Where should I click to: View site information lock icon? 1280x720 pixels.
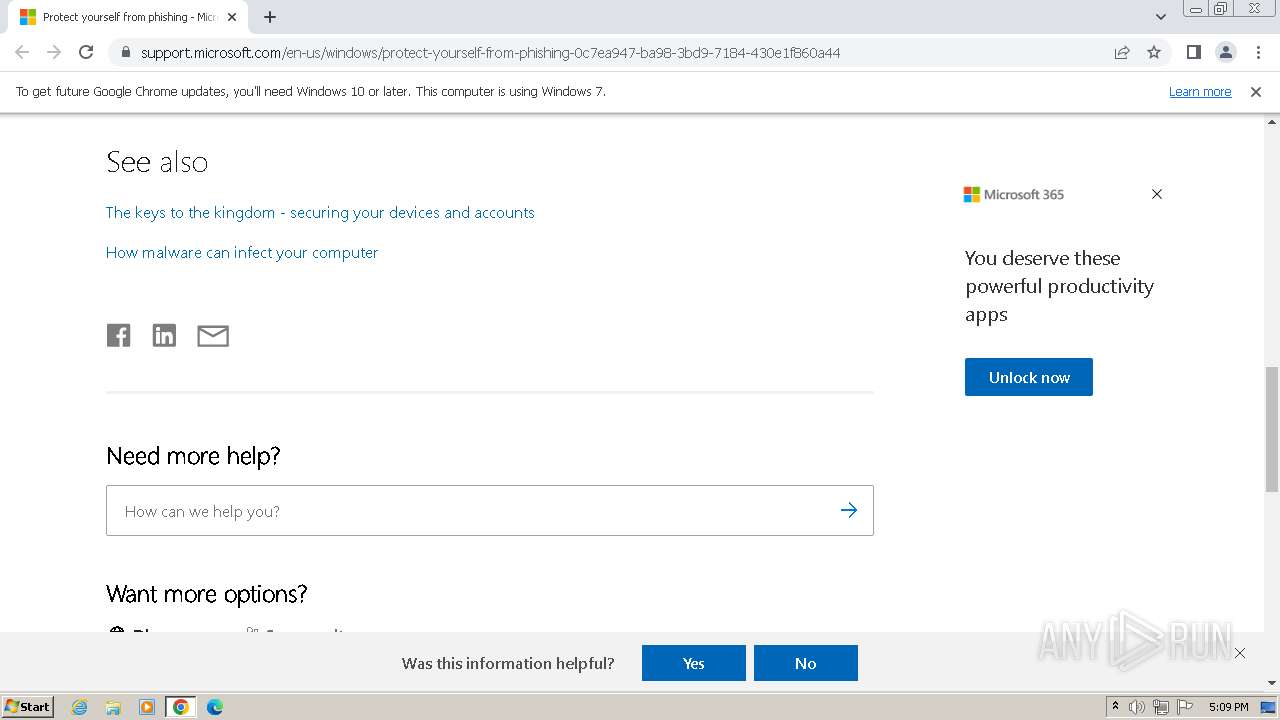[125, 52]
